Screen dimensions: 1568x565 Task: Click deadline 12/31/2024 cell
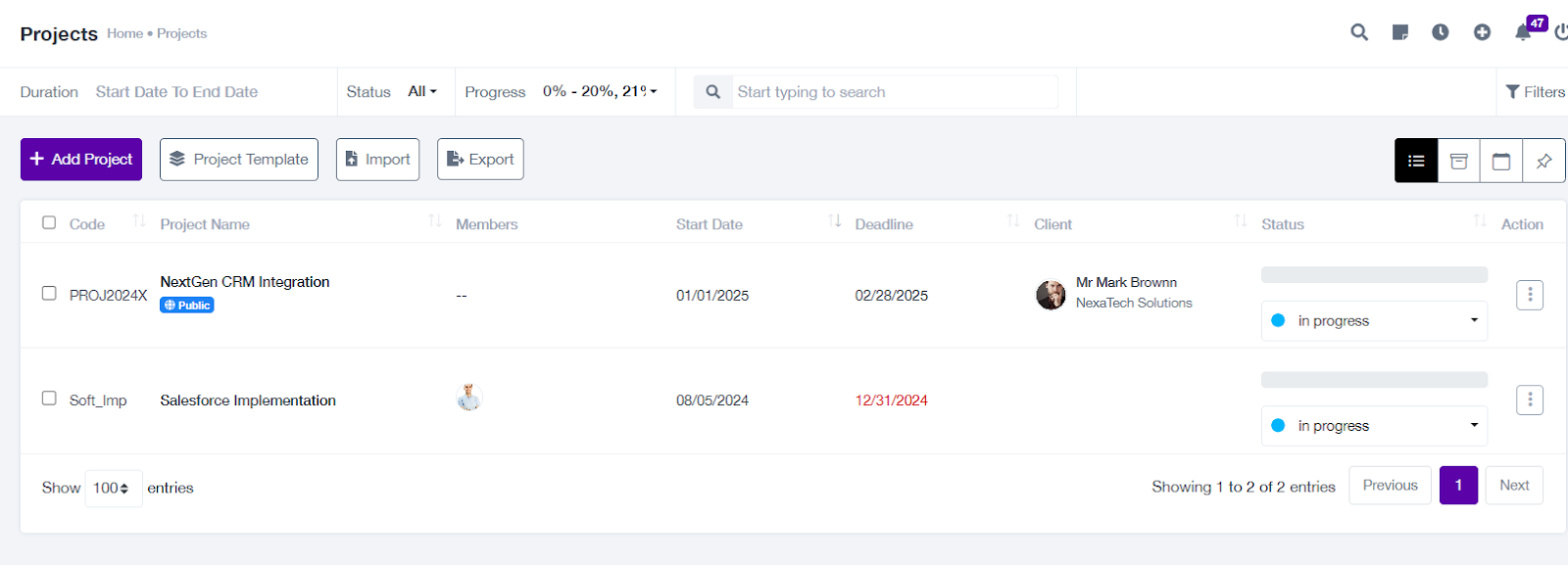tap(891, 400)
